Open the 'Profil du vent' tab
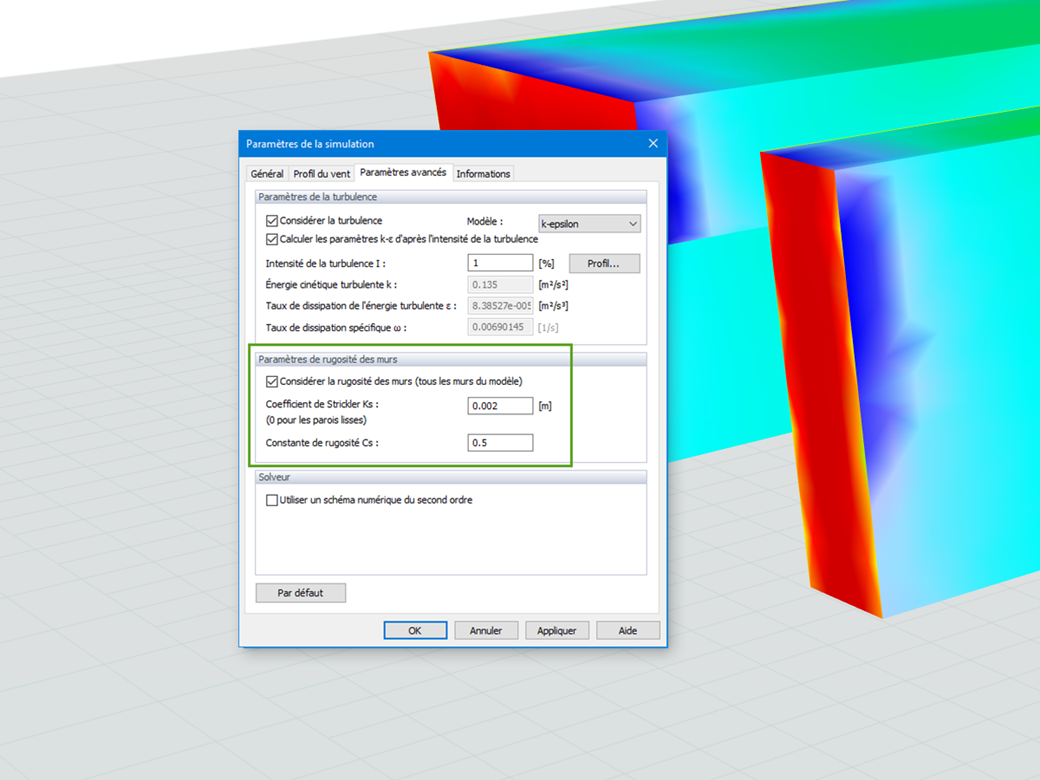The image size is (1040, 780). [x=321, y=173]
